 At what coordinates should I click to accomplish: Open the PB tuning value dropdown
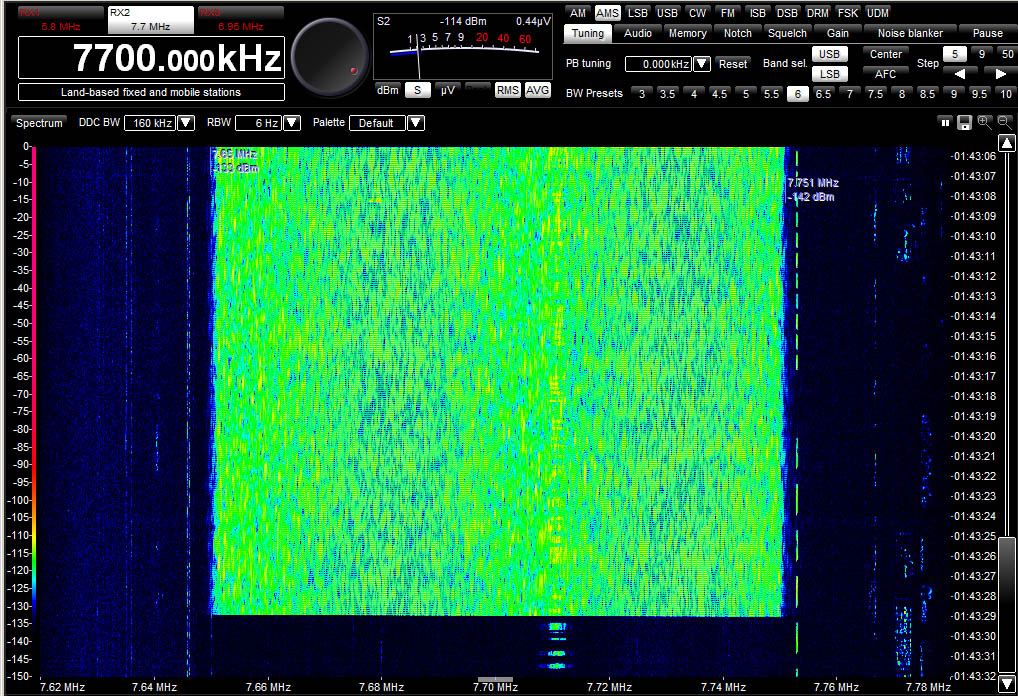702,64
